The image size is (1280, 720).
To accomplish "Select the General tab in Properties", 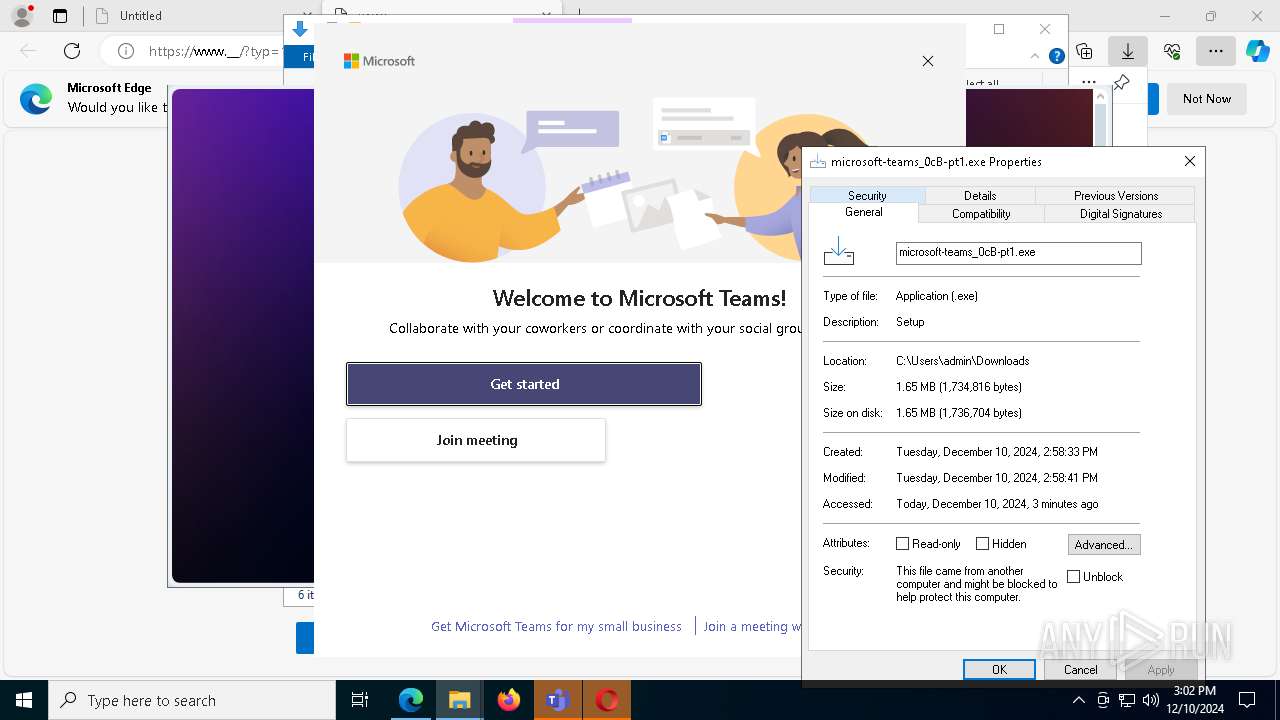I will pos(864,212).
